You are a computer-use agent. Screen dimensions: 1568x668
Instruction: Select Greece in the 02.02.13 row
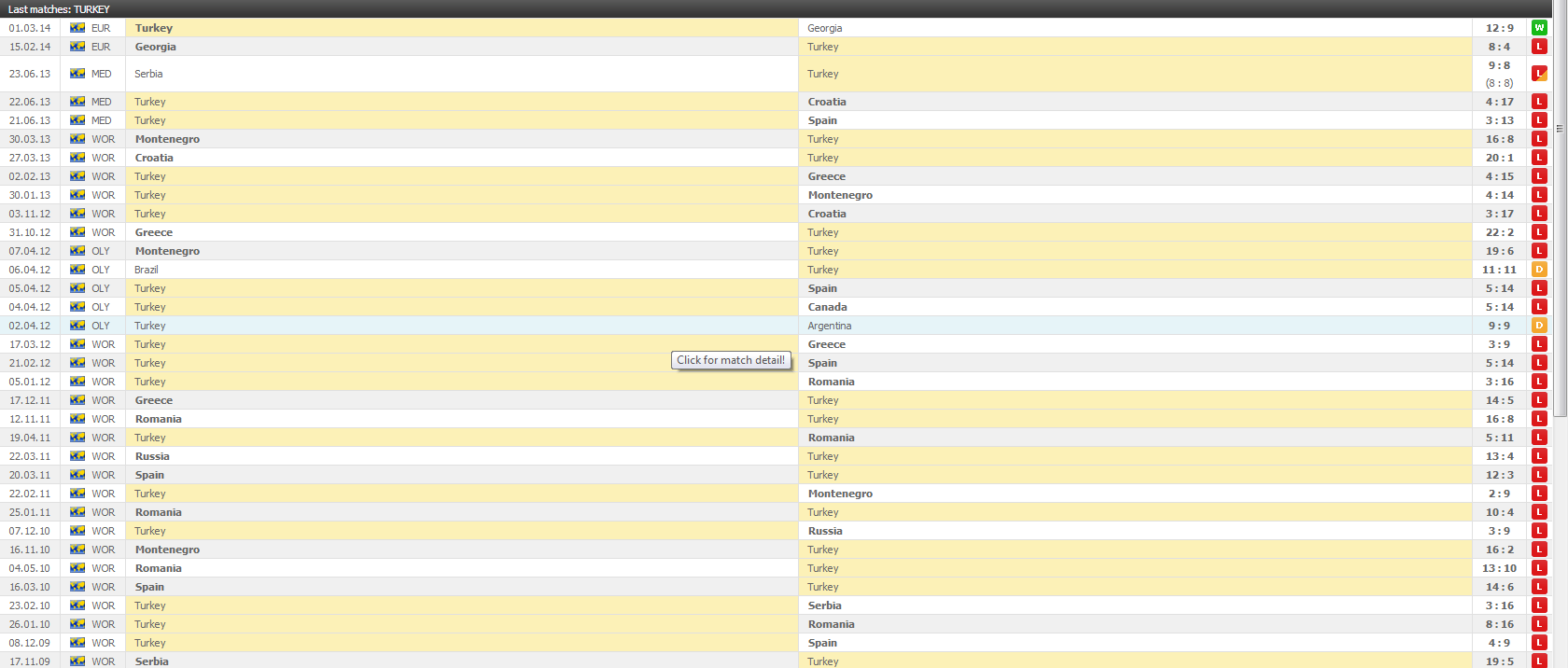click(x=827, y=176)
